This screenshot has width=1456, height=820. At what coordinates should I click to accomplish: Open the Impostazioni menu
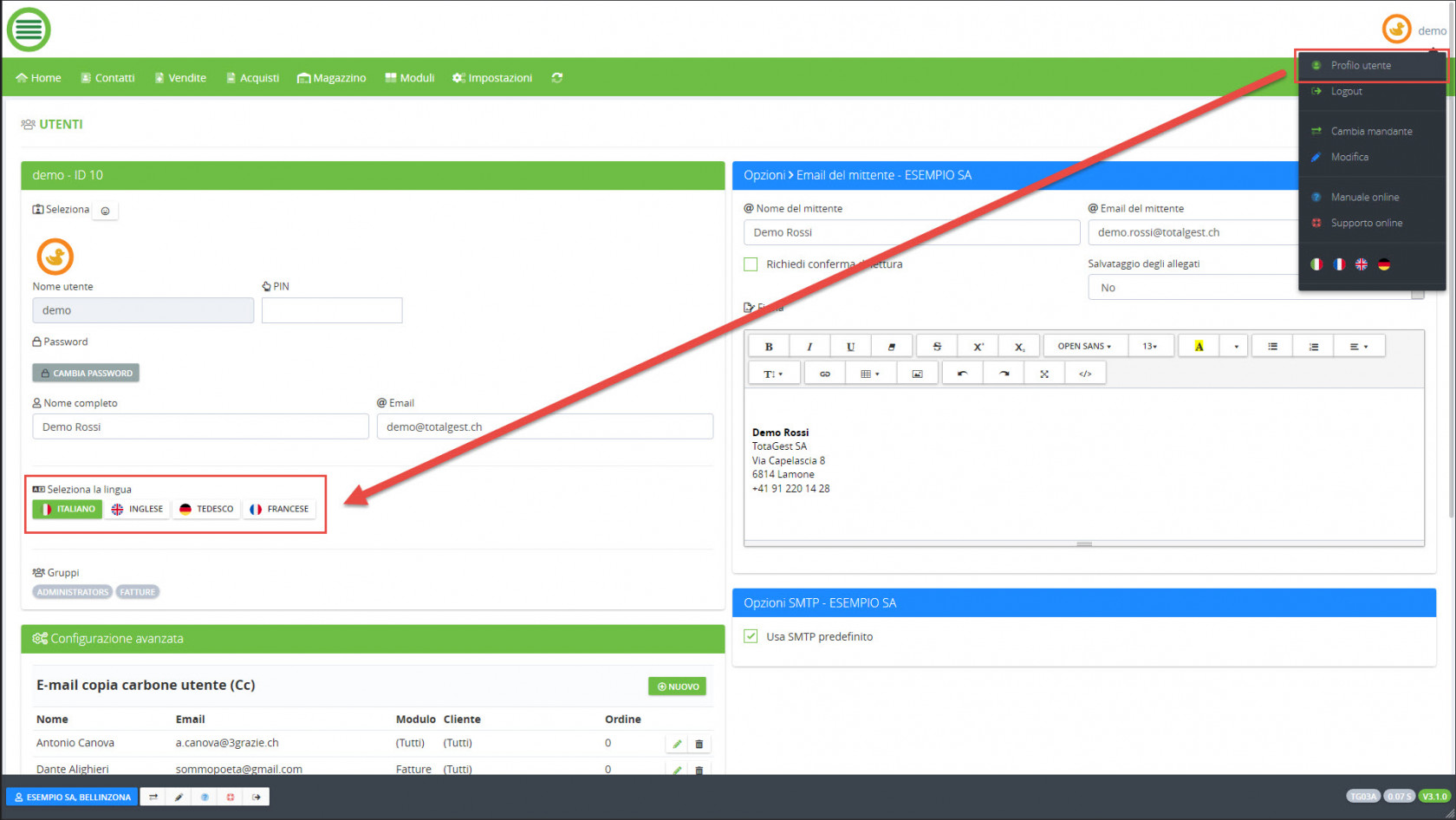point(492,78)
